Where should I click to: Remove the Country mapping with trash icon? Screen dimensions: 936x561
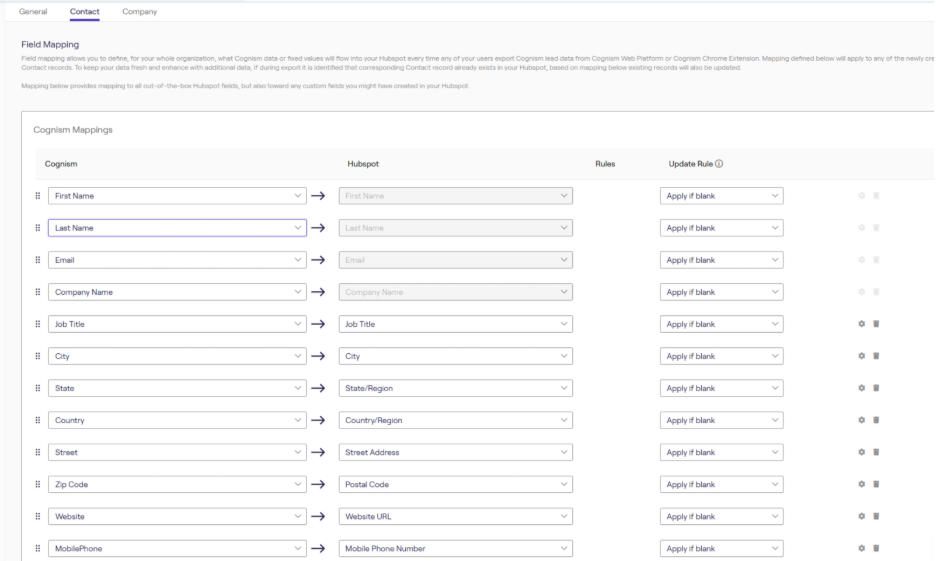pos(876,420)
